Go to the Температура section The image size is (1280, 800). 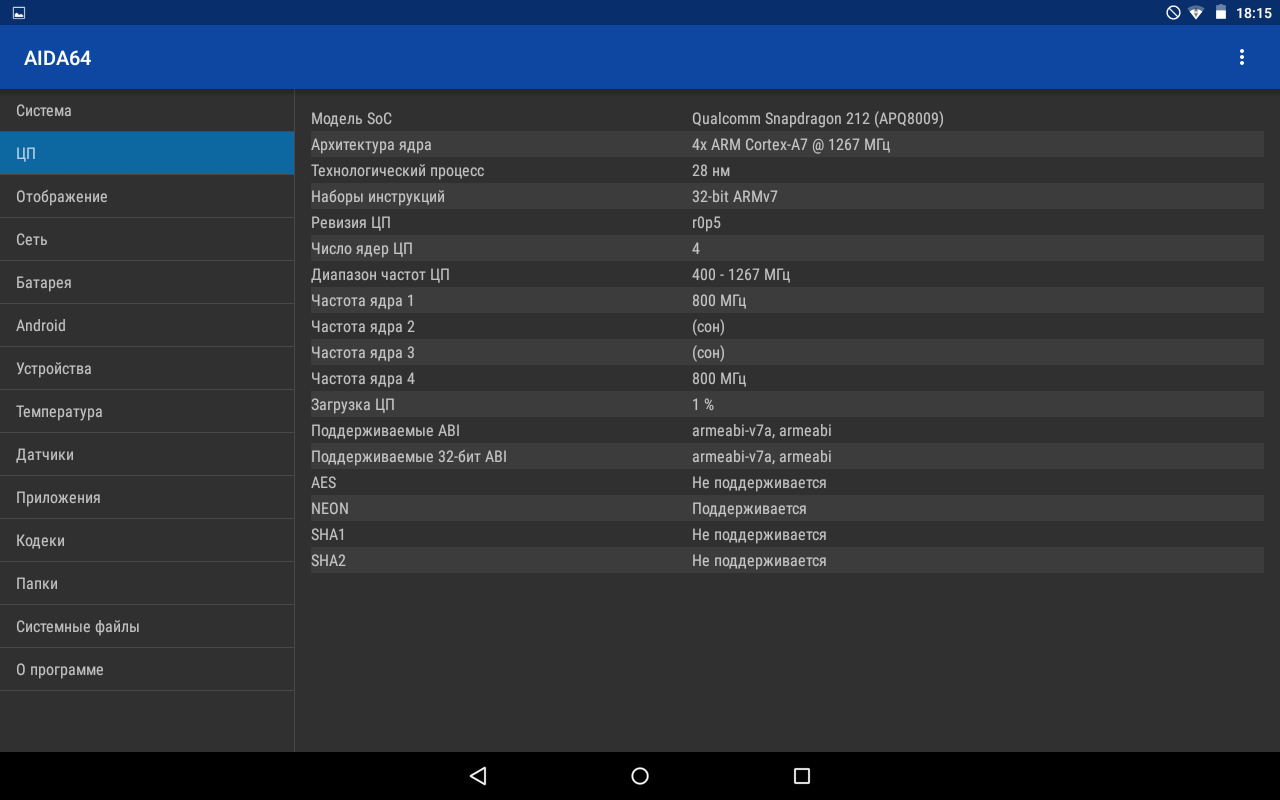click(147, 412)
